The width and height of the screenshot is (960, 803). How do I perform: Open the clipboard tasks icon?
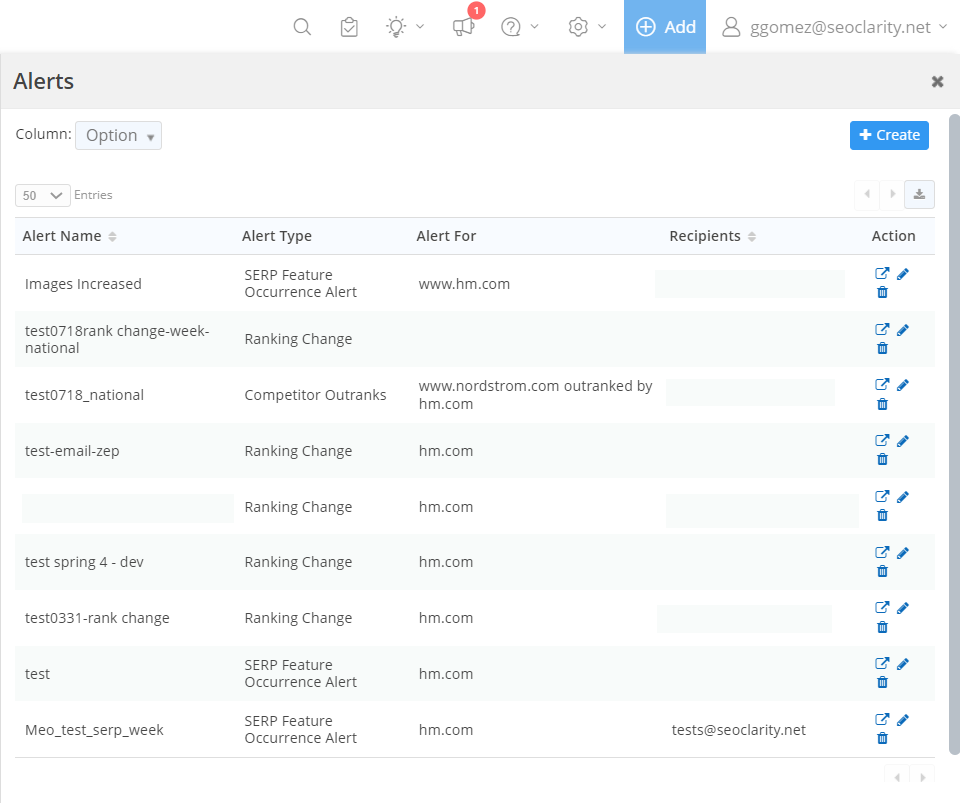pyautogui.click(x=349, y=27)
